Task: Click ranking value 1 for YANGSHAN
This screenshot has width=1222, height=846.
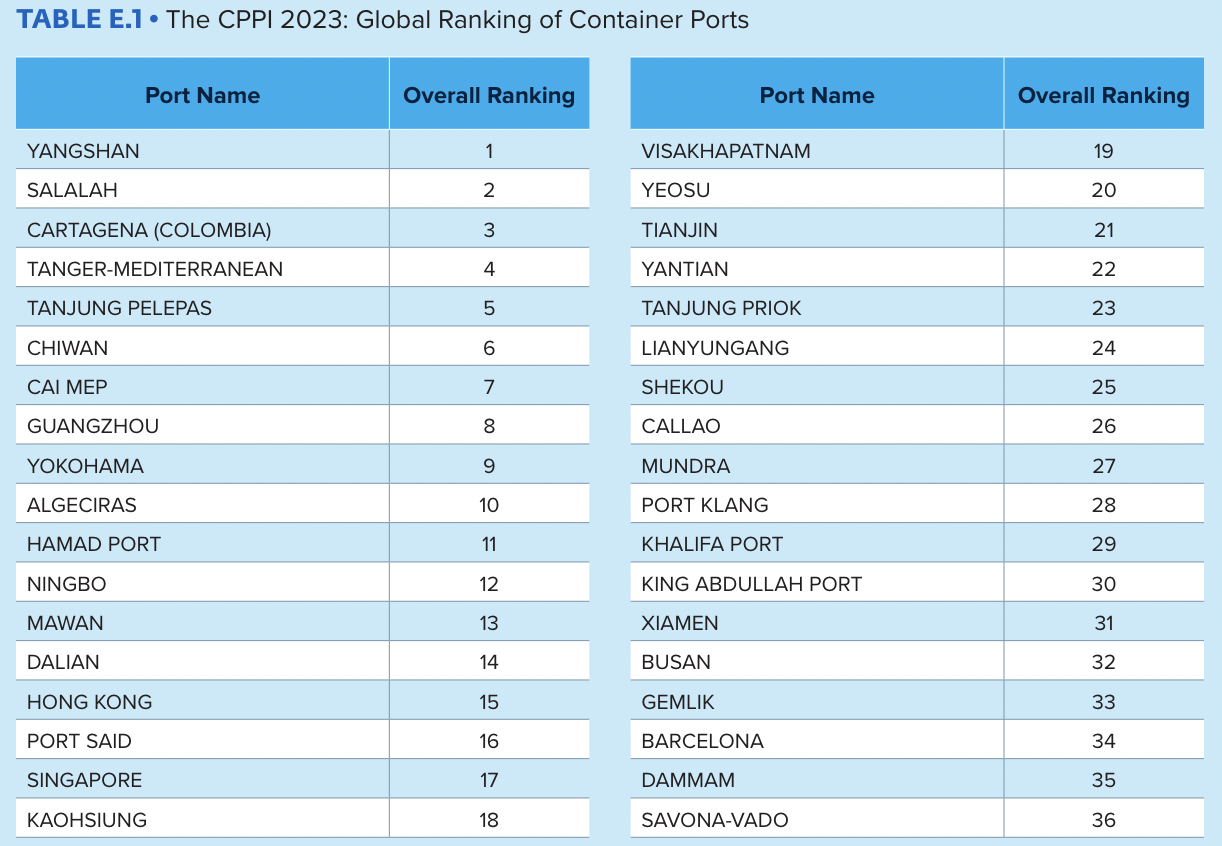Action: [x=489, y=151]
